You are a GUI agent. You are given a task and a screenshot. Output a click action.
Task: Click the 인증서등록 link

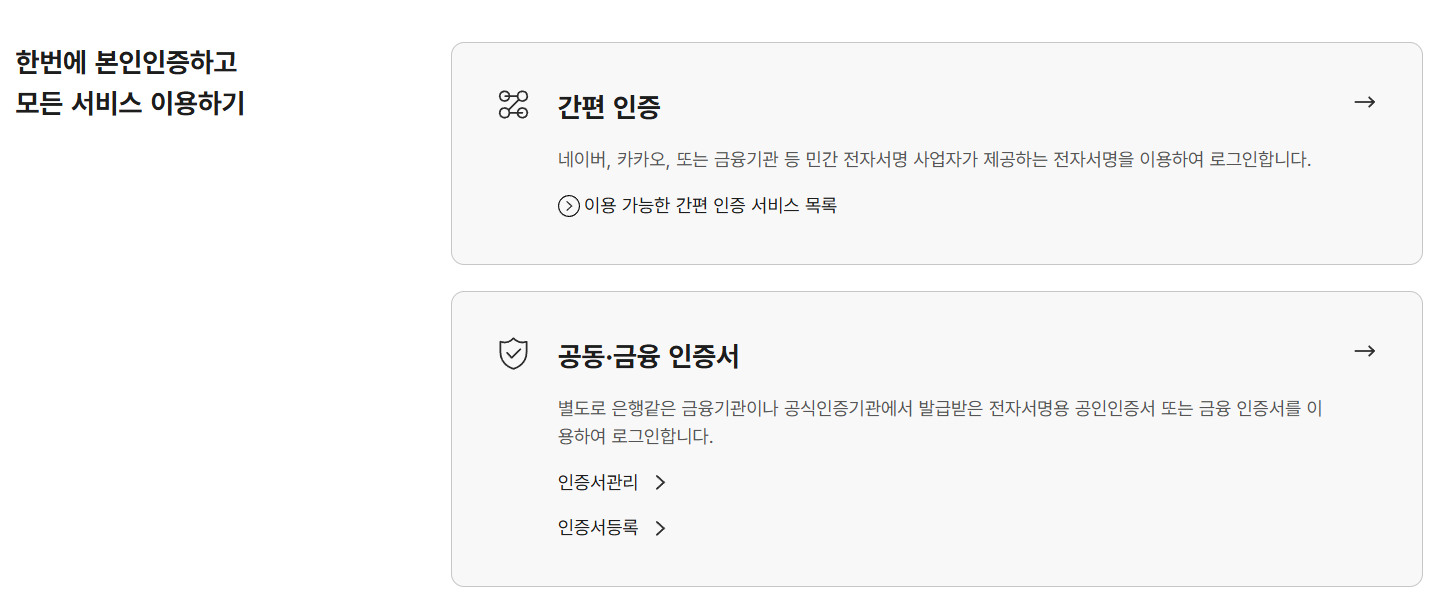point(598,528)
